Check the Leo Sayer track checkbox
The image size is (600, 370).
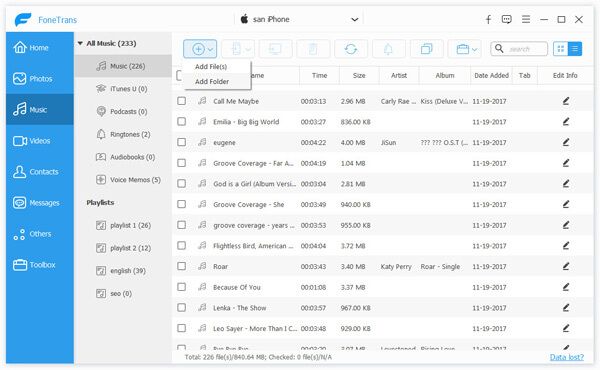181,328
